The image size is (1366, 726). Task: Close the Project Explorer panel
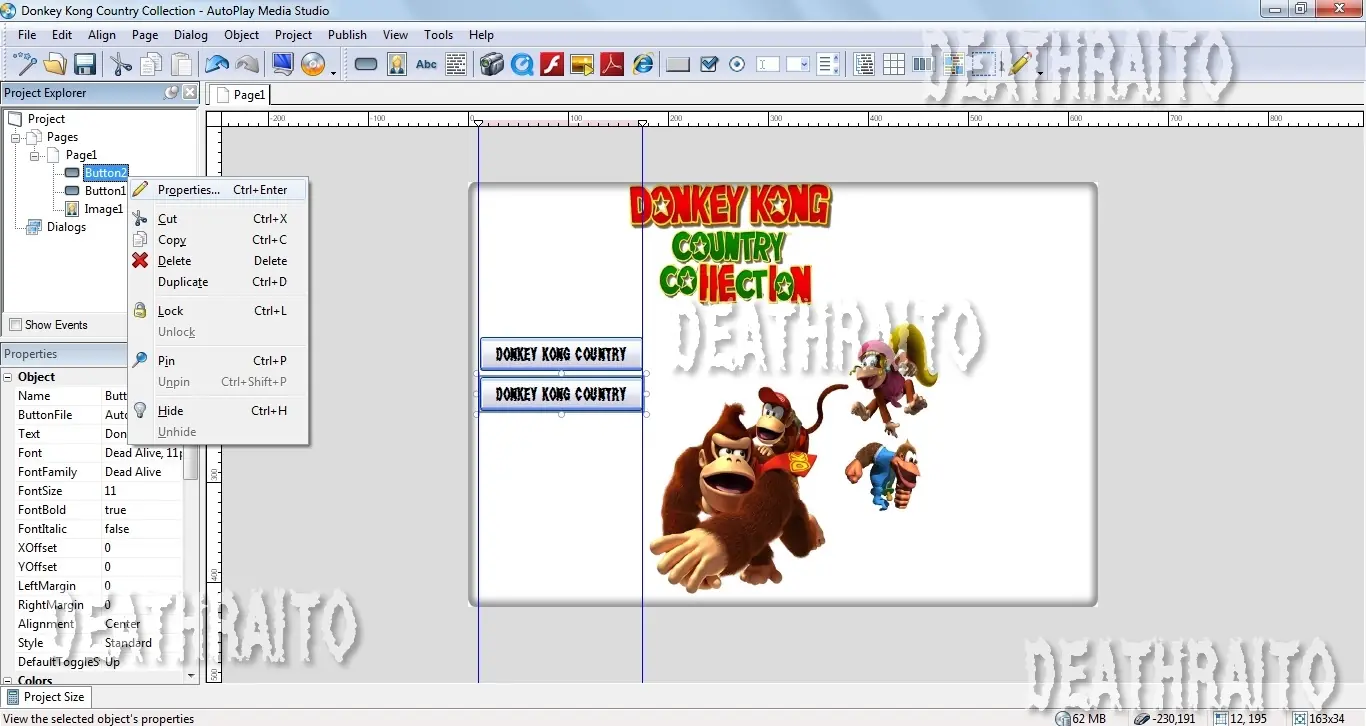pos(190,93)
